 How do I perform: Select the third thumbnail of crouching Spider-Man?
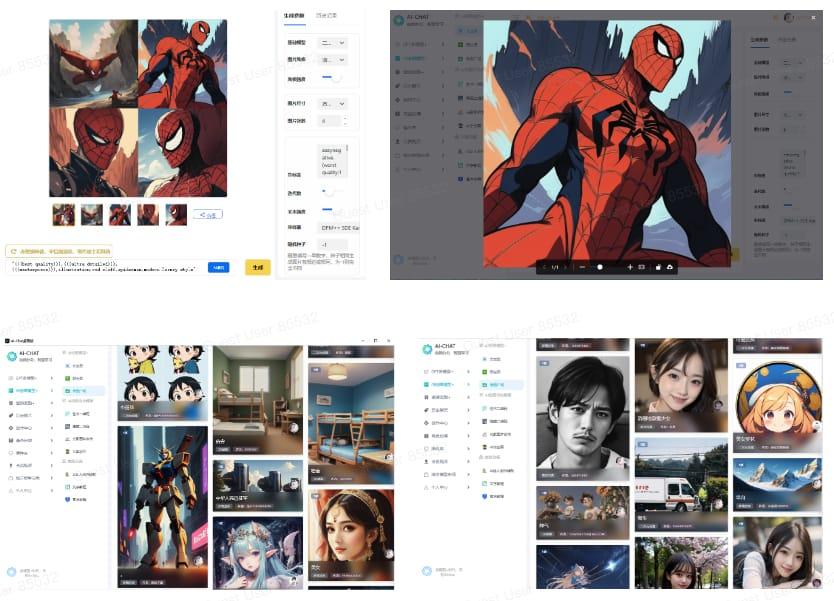click(x=120, y=215)
